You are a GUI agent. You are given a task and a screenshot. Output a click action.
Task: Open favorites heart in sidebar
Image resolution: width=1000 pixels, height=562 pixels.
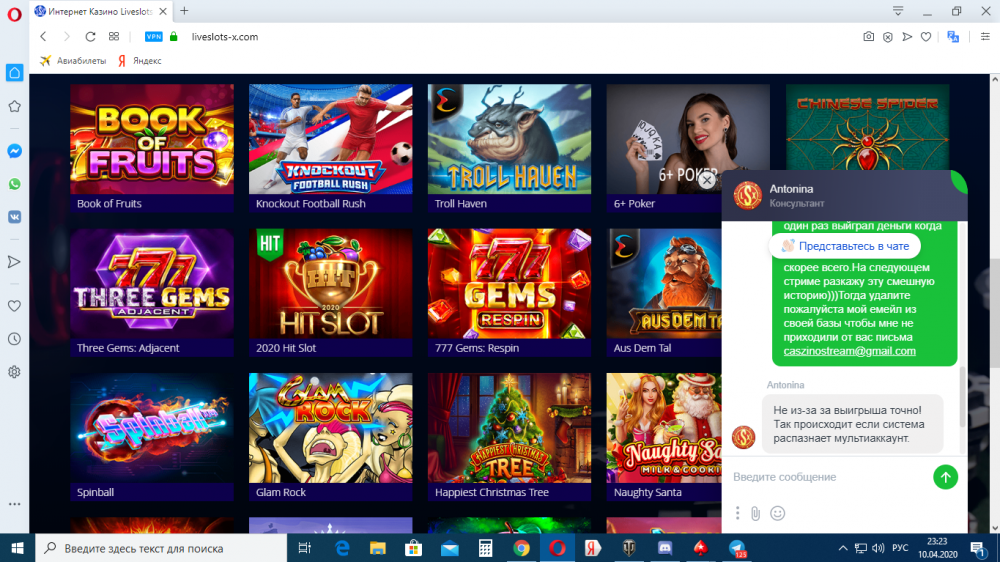point(14,306)
